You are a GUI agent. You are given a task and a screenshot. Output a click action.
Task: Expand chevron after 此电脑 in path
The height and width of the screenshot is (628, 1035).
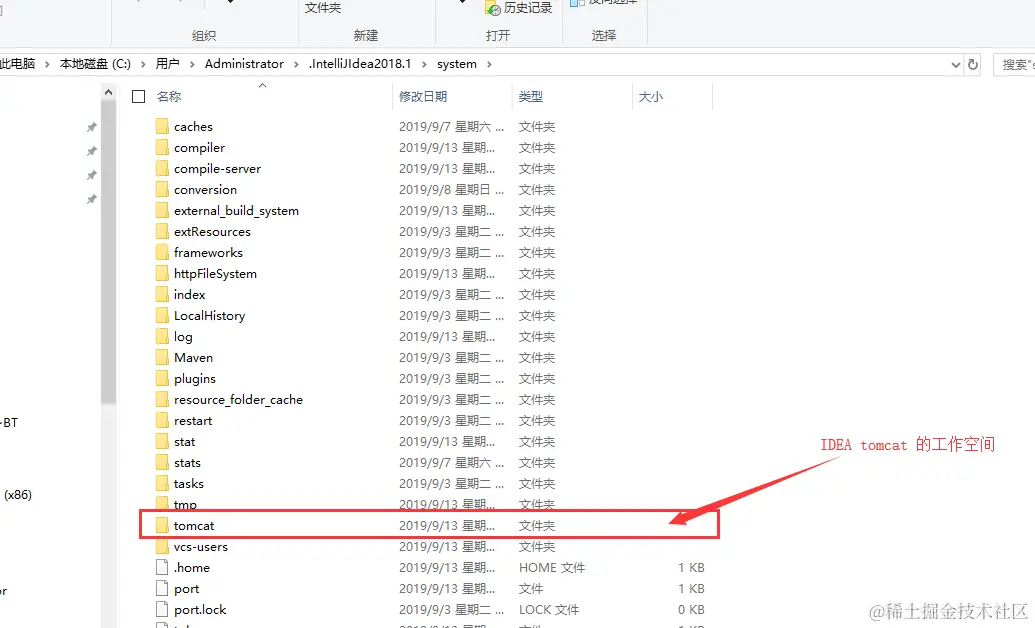(x=47, y=64)
